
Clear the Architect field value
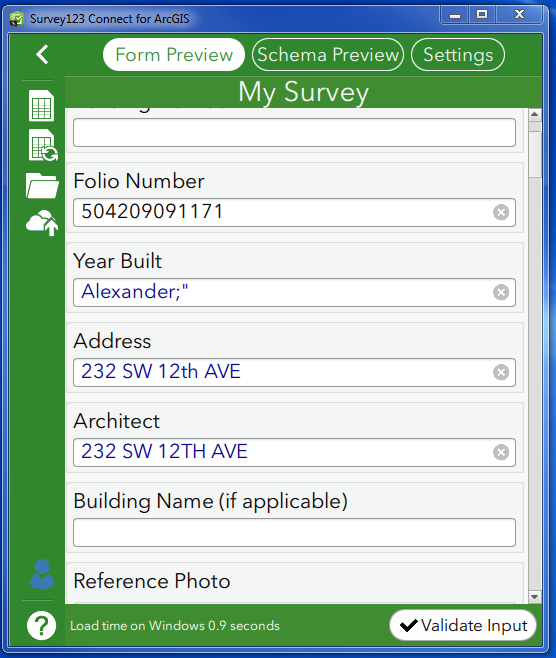point(501,452)
